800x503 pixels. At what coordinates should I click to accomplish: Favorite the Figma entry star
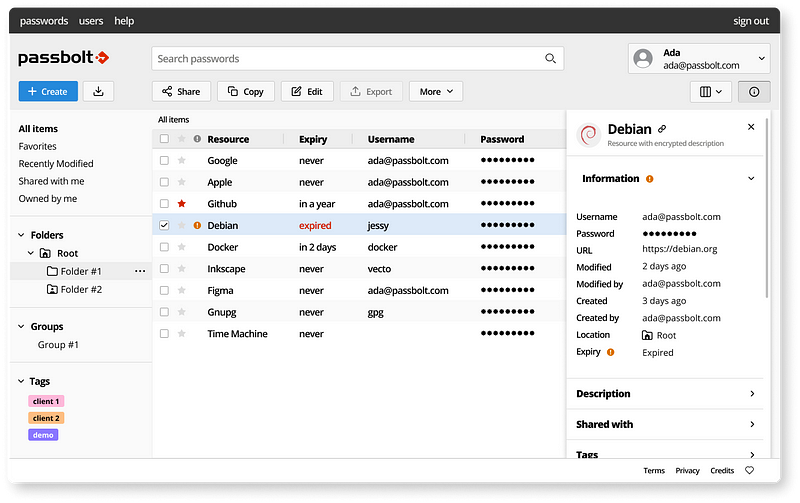181,290
